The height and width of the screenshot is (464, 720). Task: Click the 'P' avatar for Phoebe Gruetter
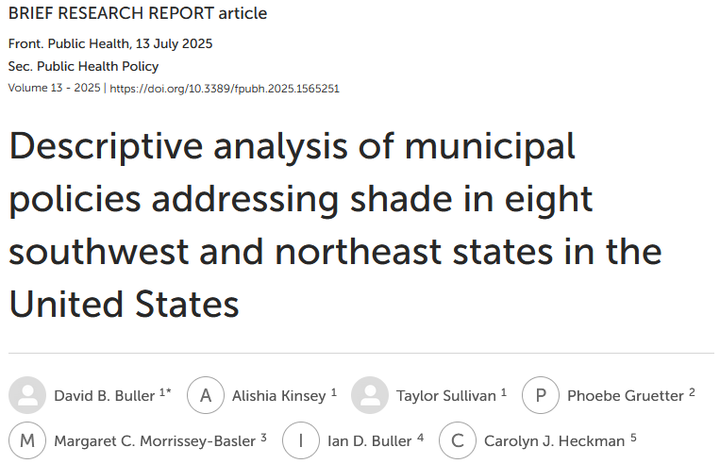coord(541,395)
